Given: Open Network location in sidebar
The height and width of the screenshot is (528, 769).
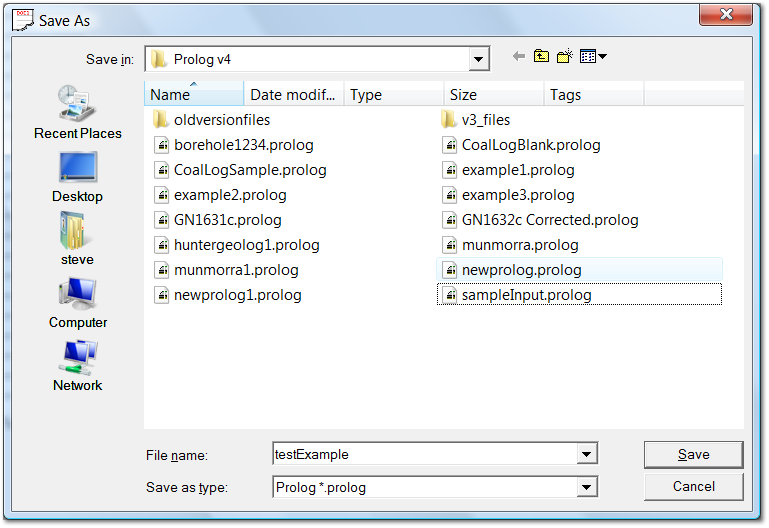Looking at the screenshot, I should coord(77,364).
